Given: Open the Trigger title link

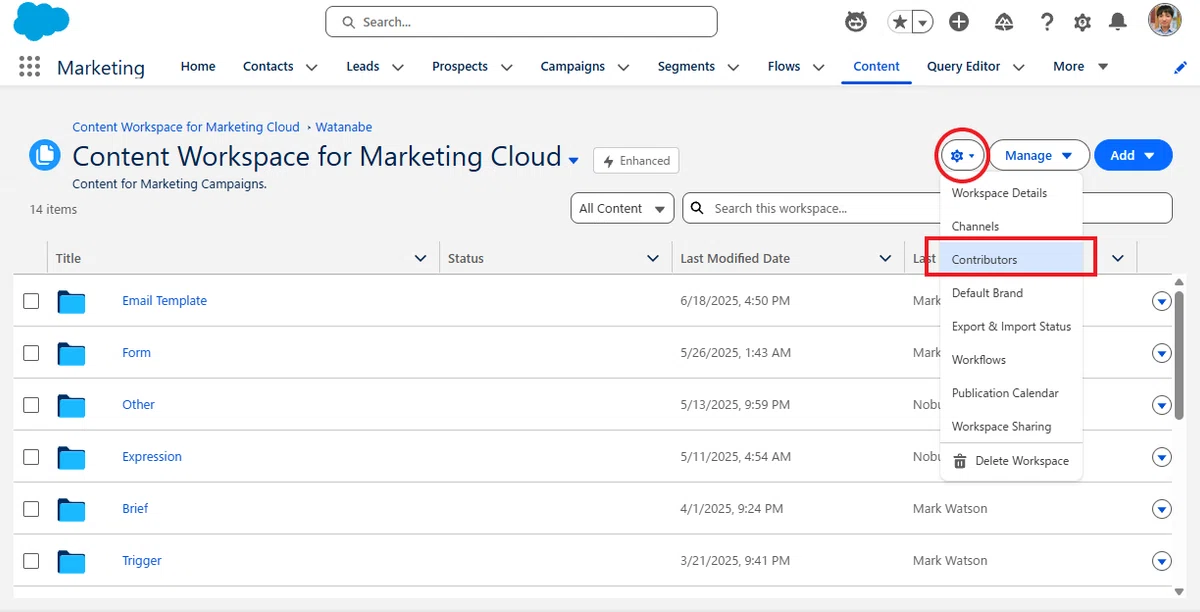Looking at the screenshot, I should click(x=142, y=561).
